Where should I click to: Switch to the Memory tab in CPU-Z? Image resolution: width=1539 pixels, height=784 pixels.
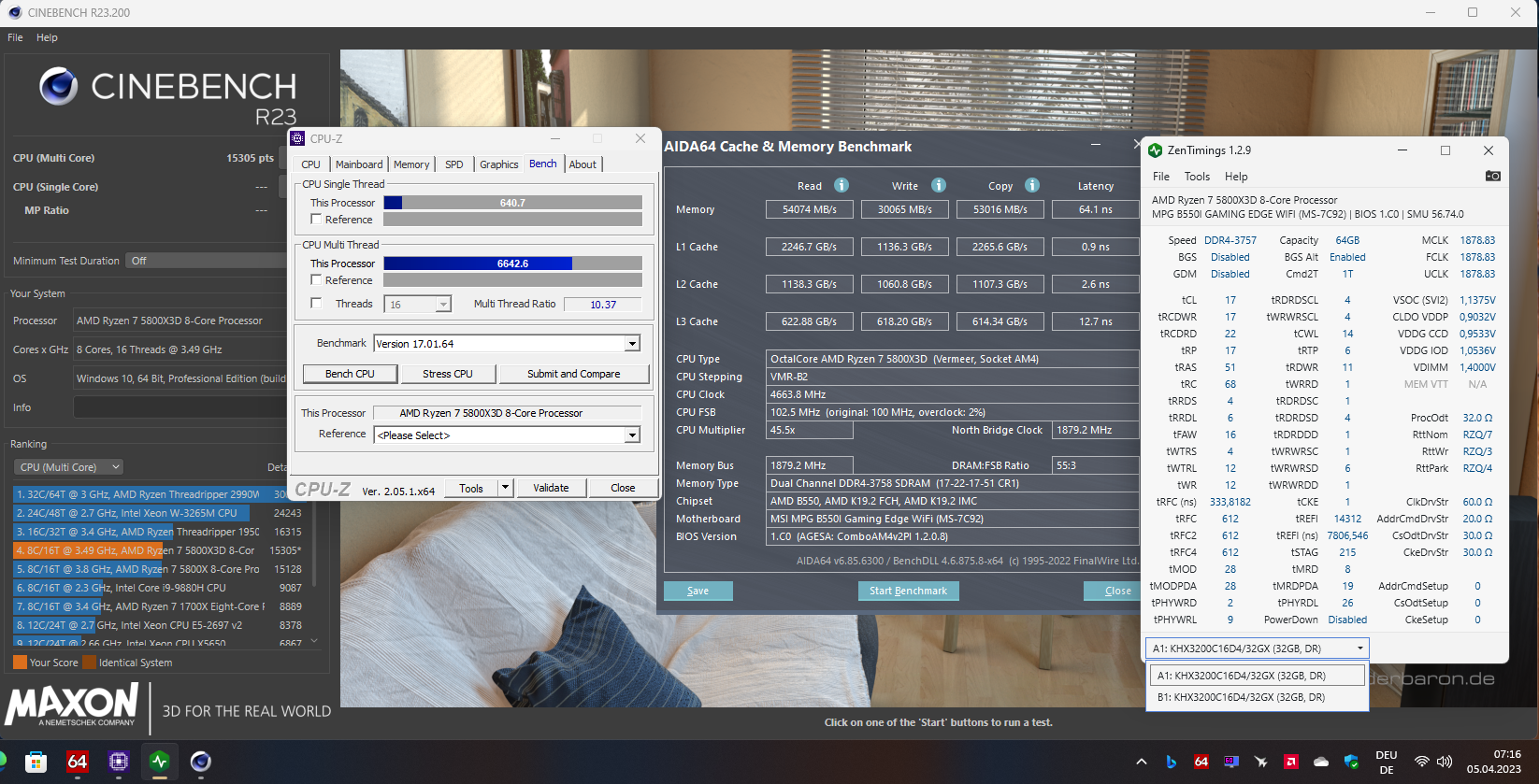pyautogui.click(x=411, y=164)
